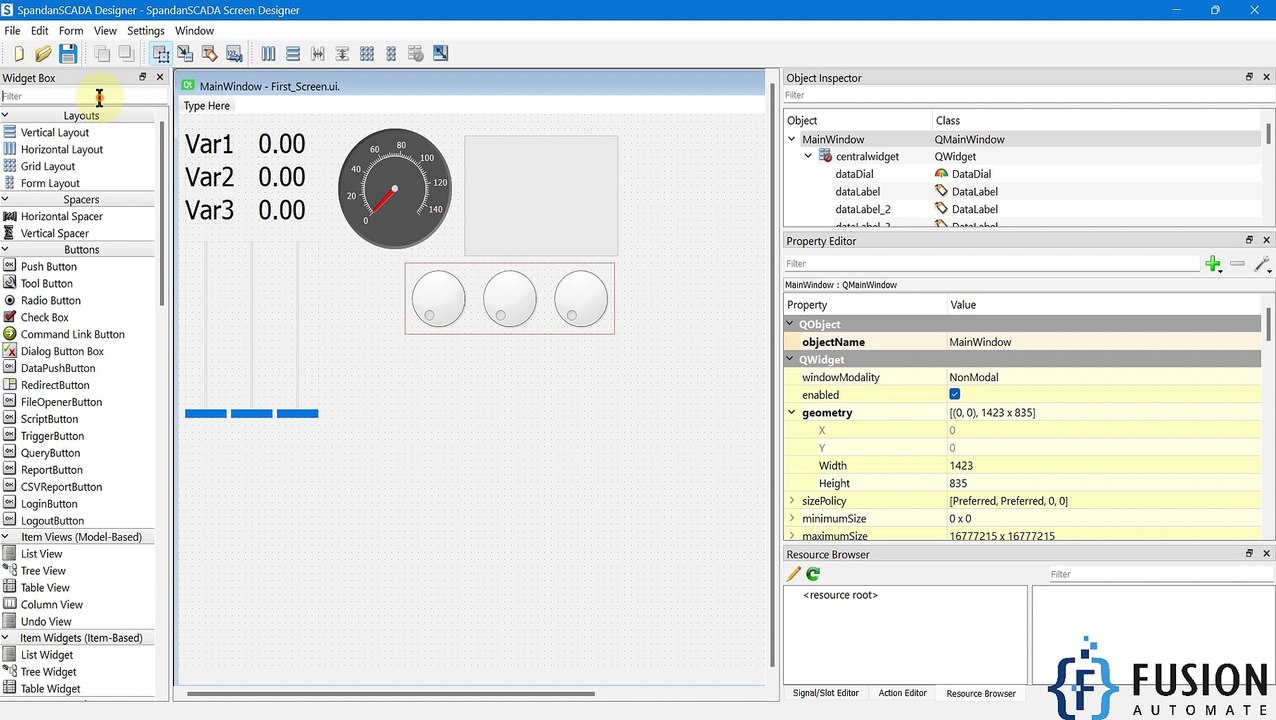Open the Property Editor wrench options
1276x720 pixels.
click(x=1262, y=264)
